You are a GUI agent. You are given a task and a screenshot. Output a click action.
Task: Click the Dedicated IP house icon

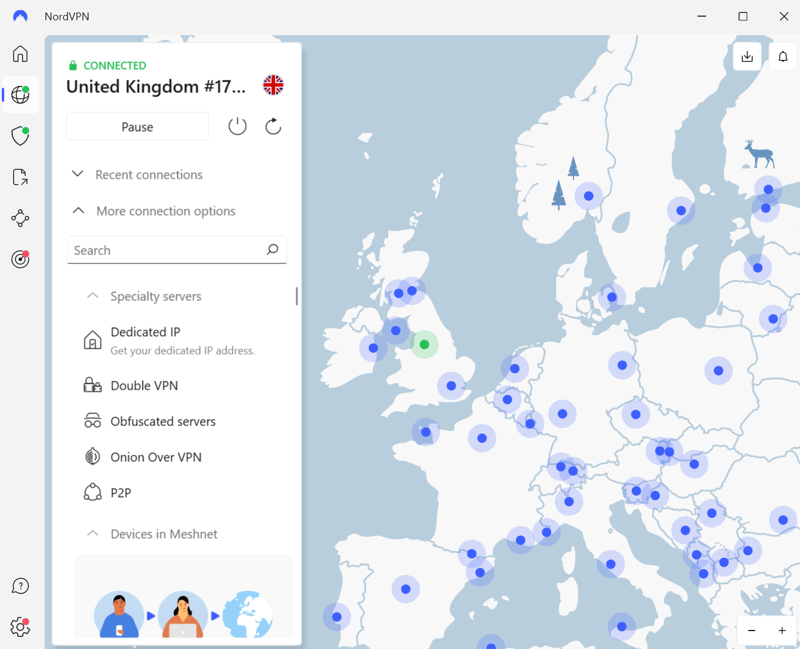(x=92, y=340)
